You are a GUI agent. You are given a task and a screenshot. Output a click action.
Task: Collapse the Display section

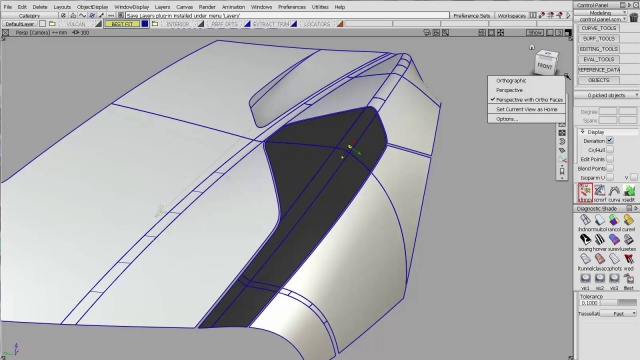pos(583,132)
